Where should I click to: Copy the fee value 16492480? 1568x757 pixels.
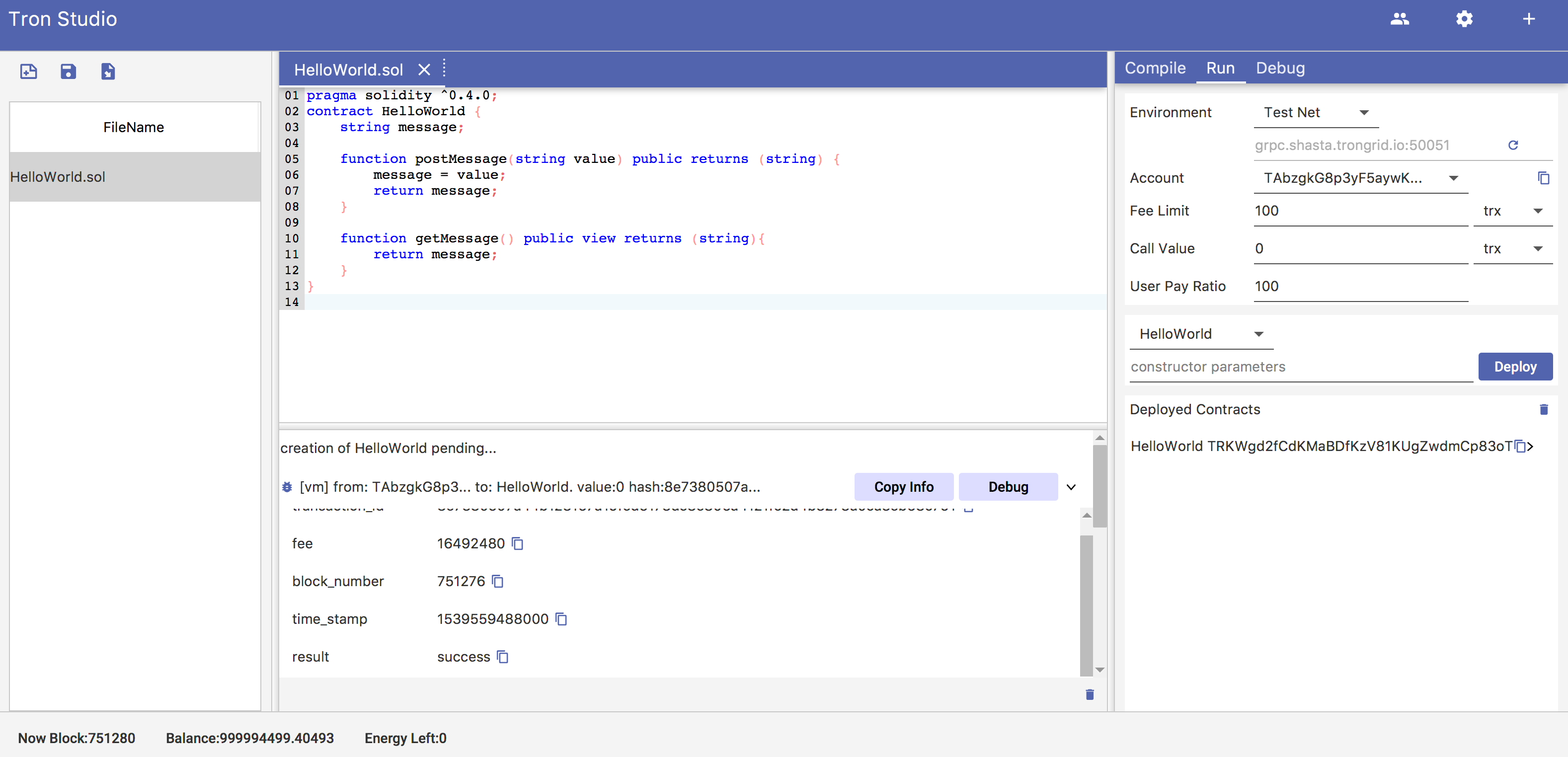click(517, 543)
